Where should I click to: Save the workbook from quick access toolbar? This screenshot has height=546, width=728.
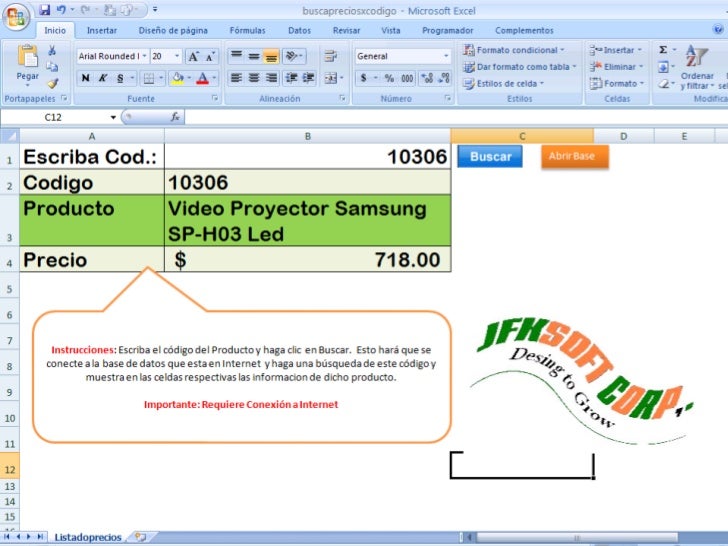pyautogui.click(x=45, y=10)
